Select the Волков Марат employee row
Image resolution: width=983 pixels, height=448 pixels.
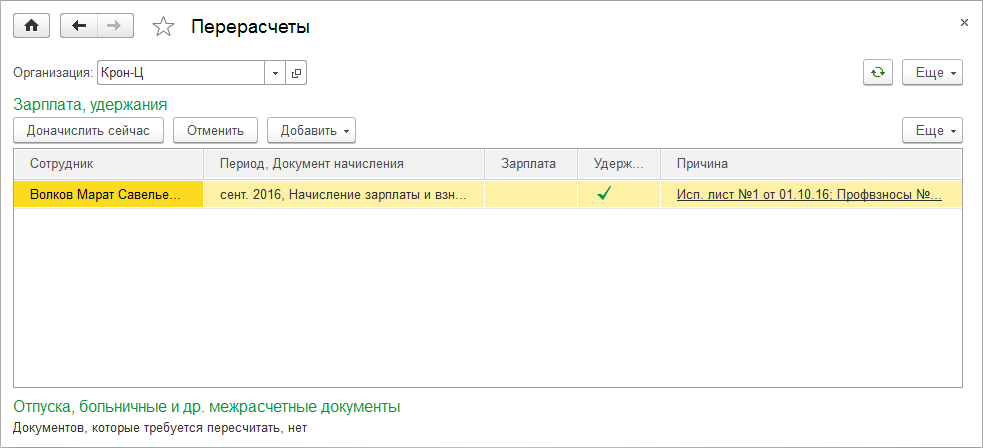[x=106, y=195]
